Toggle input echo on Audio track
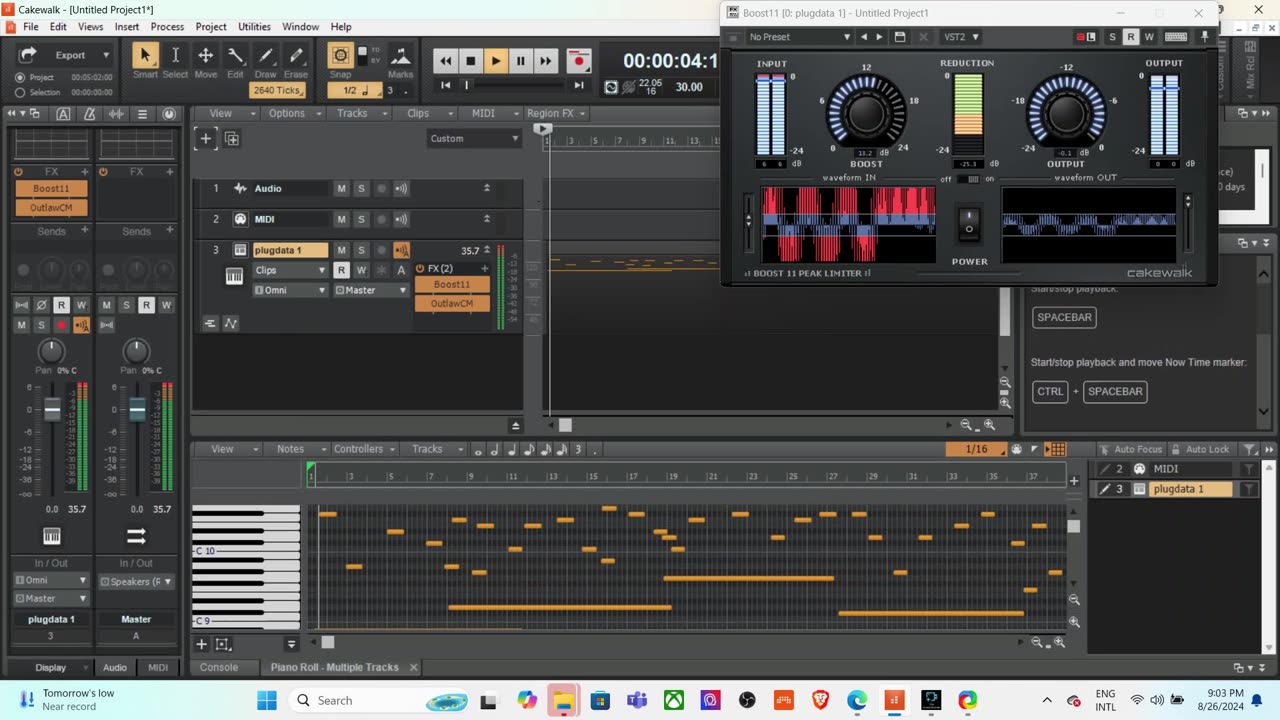Viewport: 1280px width, 720px height. 401,188
